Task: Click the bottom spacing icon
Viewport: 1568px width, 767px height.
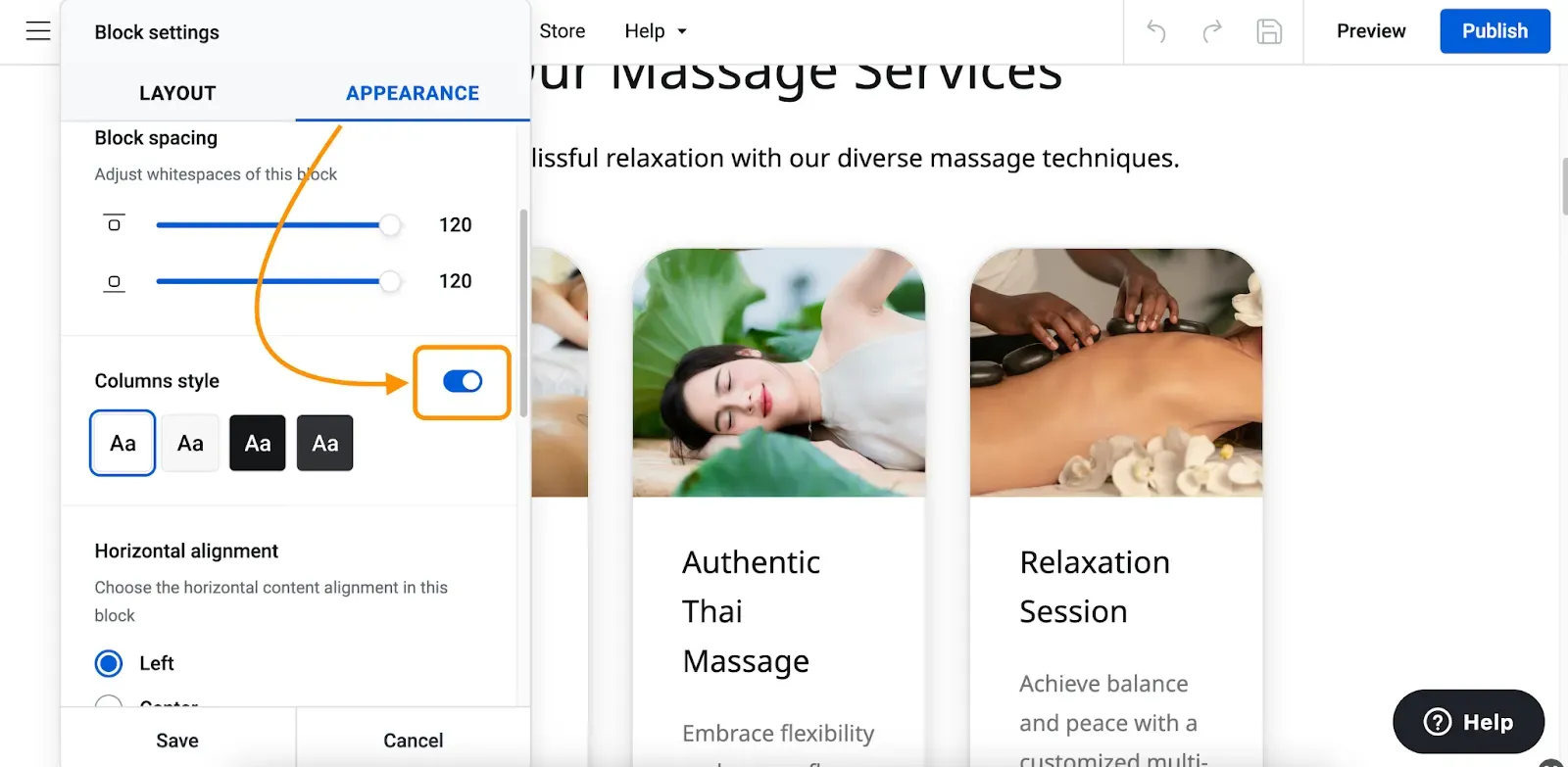Action: click(114, 283)
